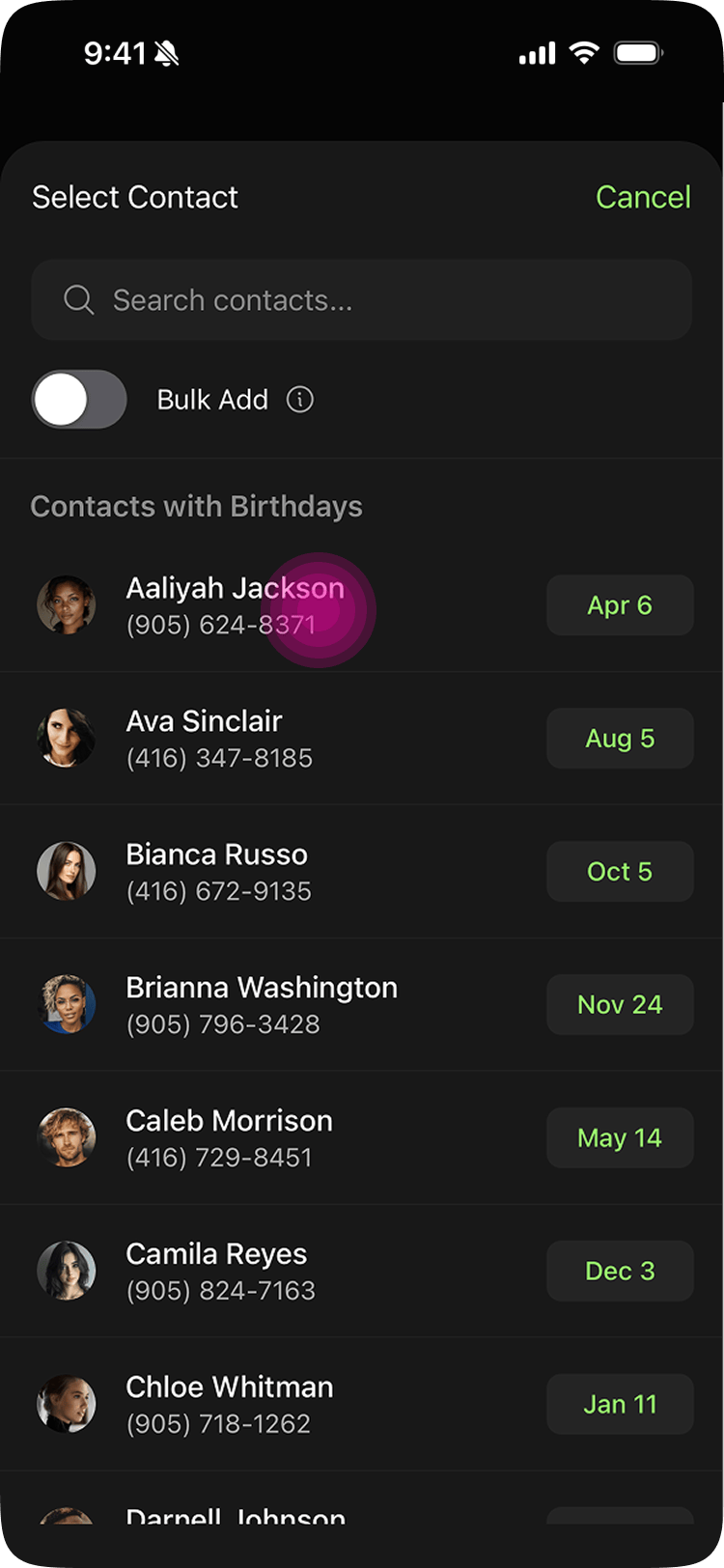724x1568 pixels.
Task: Tap Aaliyah Jackson's profile photo
Action: (67, 605)
